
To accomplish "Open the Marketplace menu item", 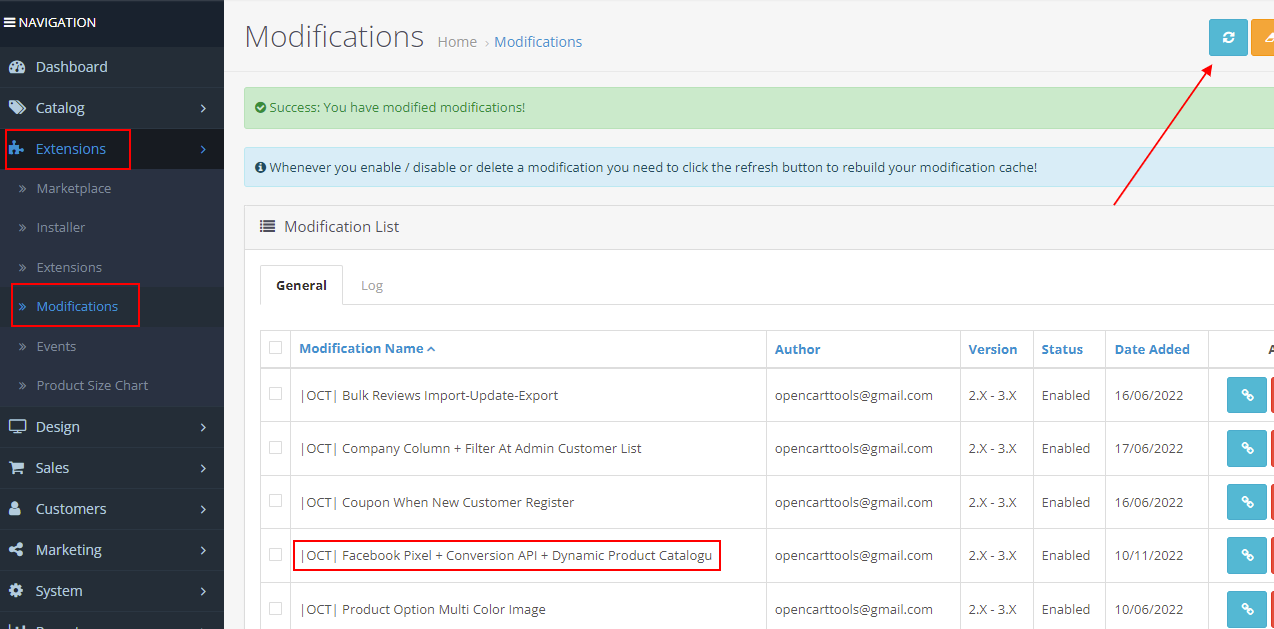I will click(x=74, y=188).
